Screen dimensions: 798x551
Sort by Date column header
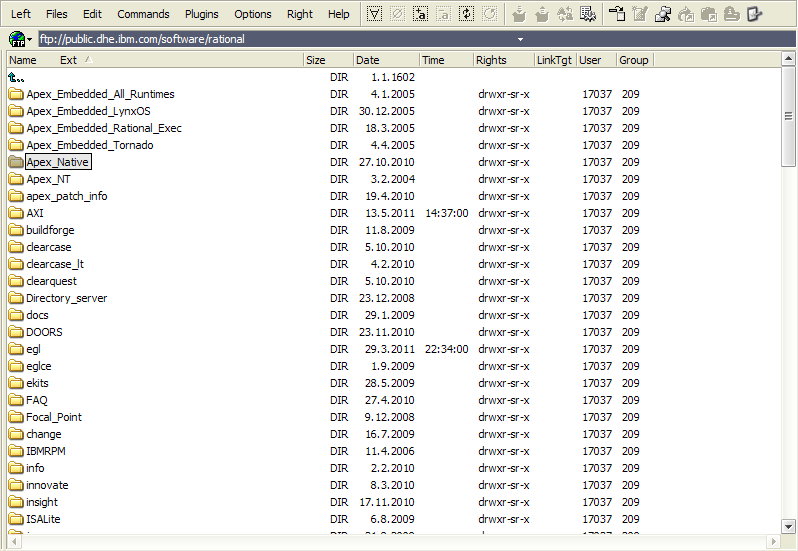[x=386, y=60]
